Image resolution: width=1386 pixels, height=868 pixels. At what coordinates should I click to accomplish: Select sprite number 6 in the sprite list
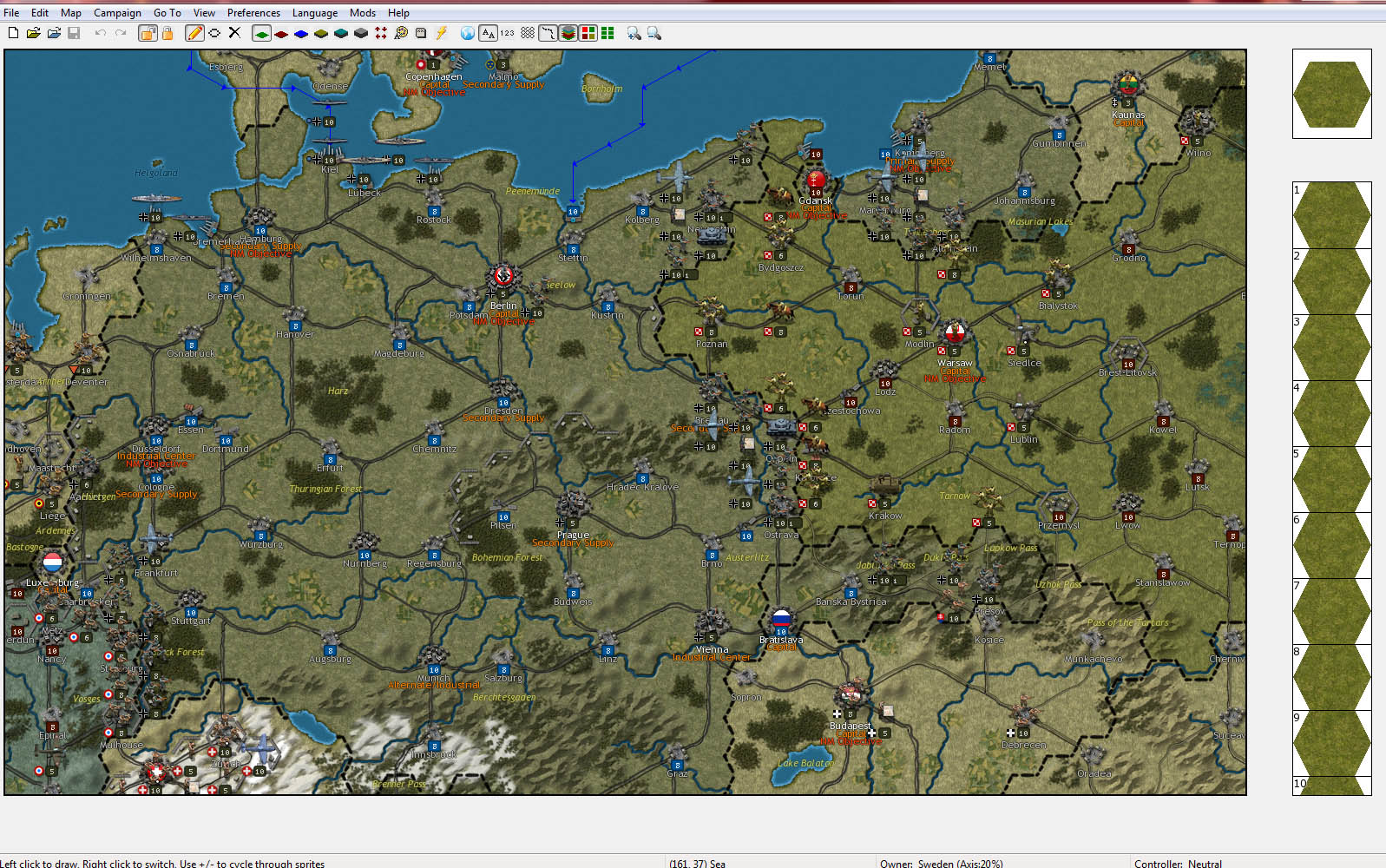1332,545
